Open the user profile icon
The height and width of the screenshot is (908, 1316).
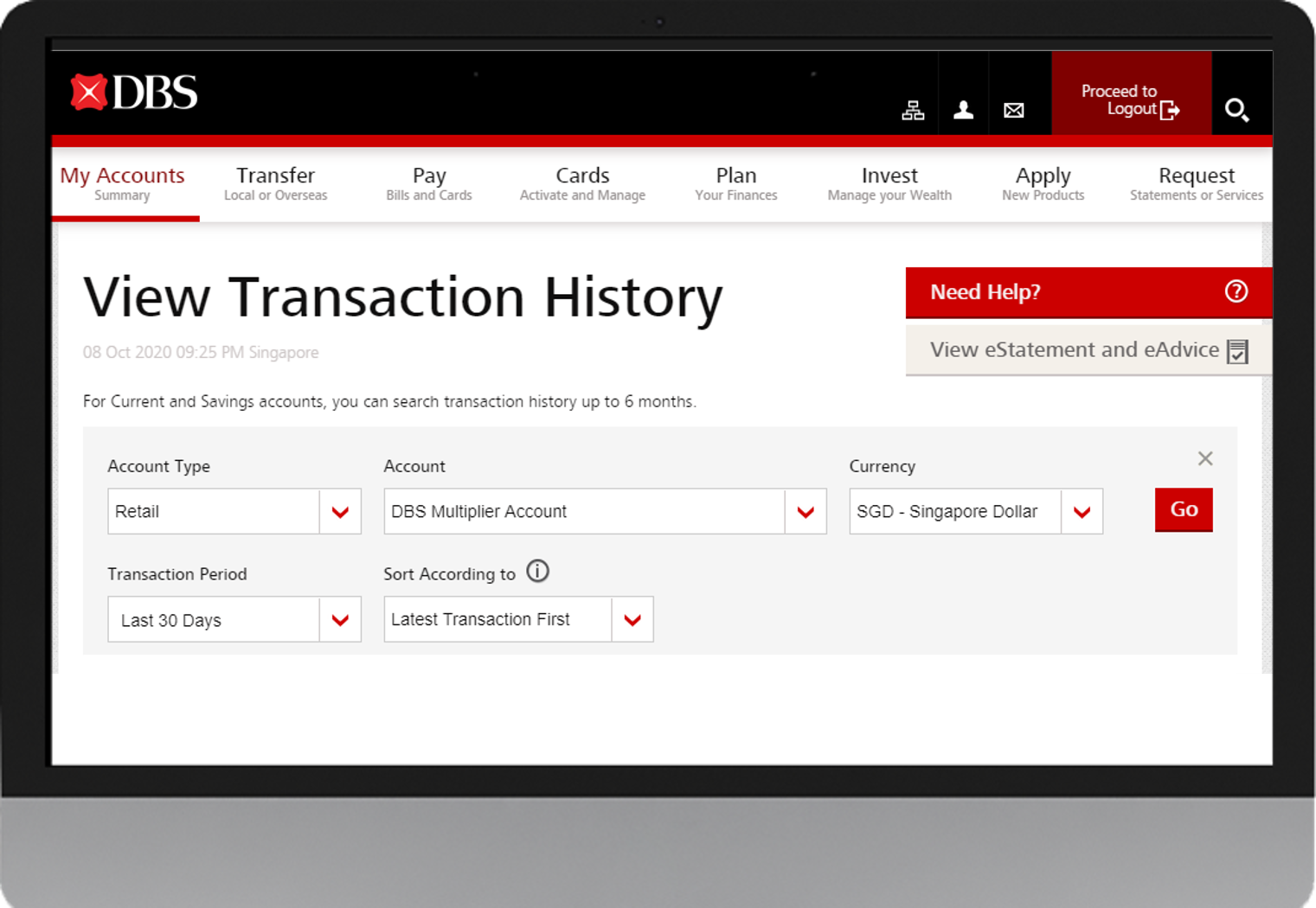click(x=963, y=110)
